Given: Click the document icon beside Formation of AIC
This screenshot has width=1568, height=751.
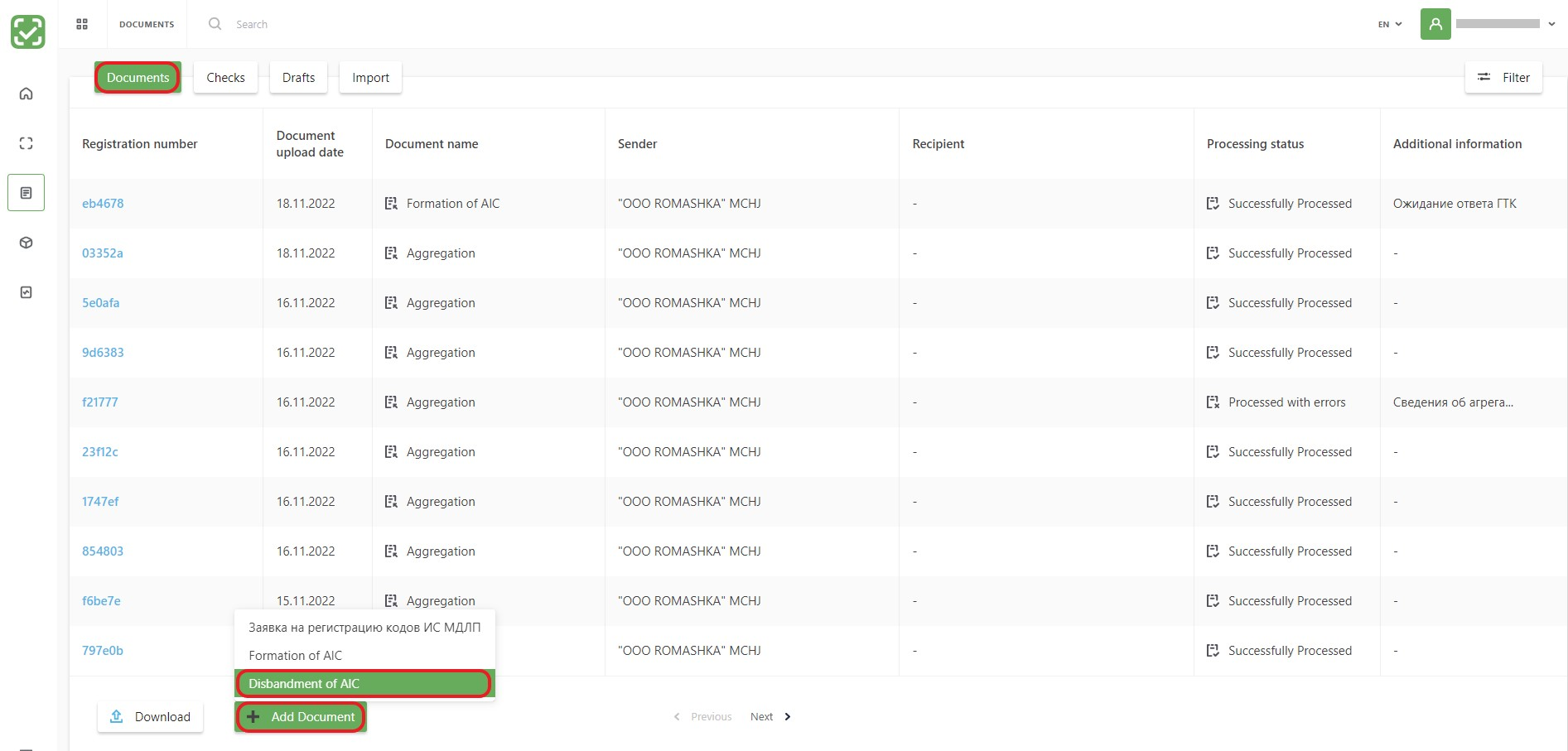Looking at the screenshot, I should pos(392,204).
